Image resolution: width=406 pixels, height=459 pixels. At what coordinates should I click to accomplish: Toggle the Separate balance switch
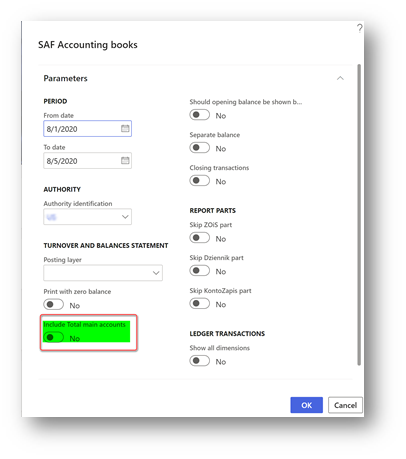200,147
